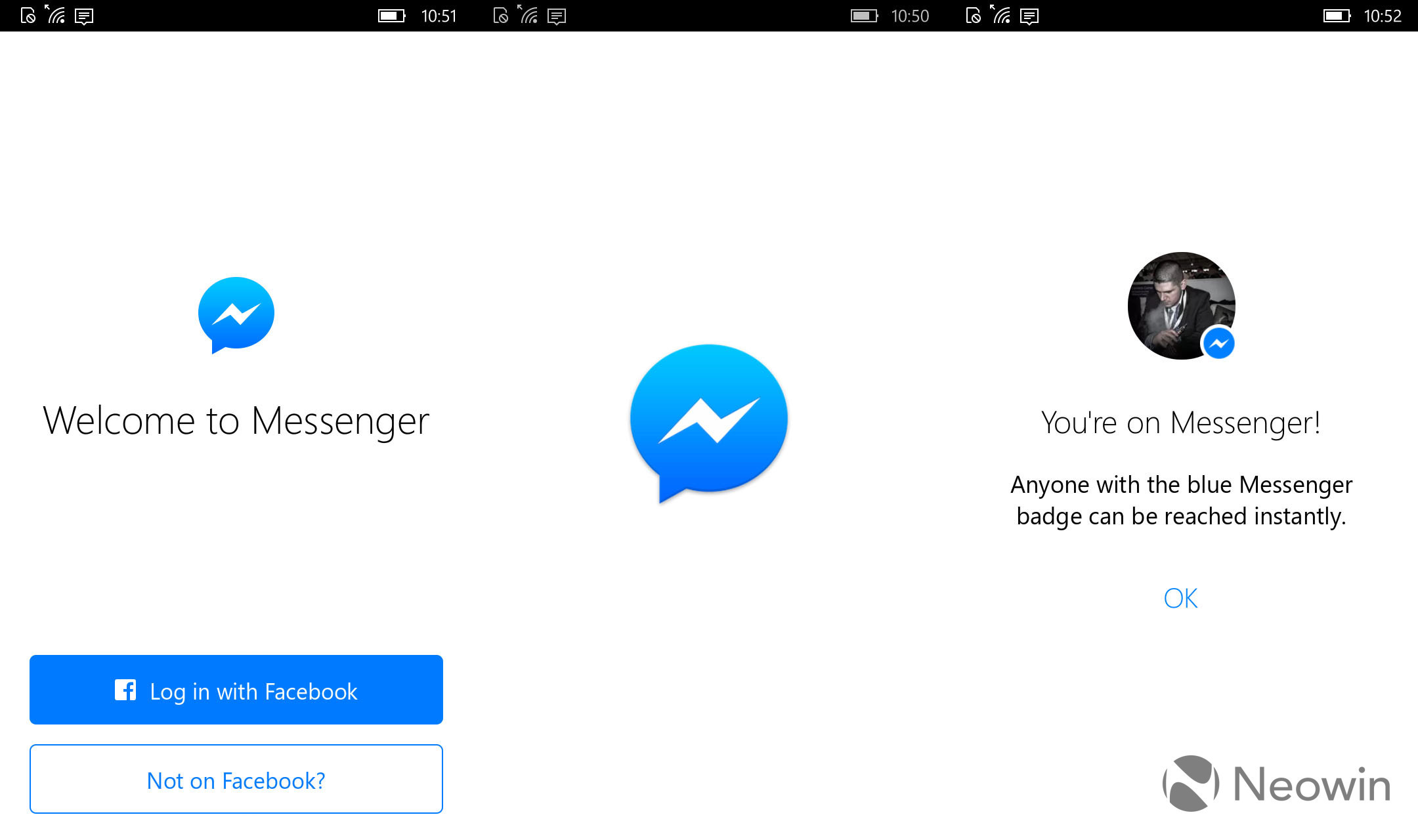Viewport: 1418px width, 840px height.
Task: Click the blue Messenger badge on the profile photo
Action: pos(1218,343)
